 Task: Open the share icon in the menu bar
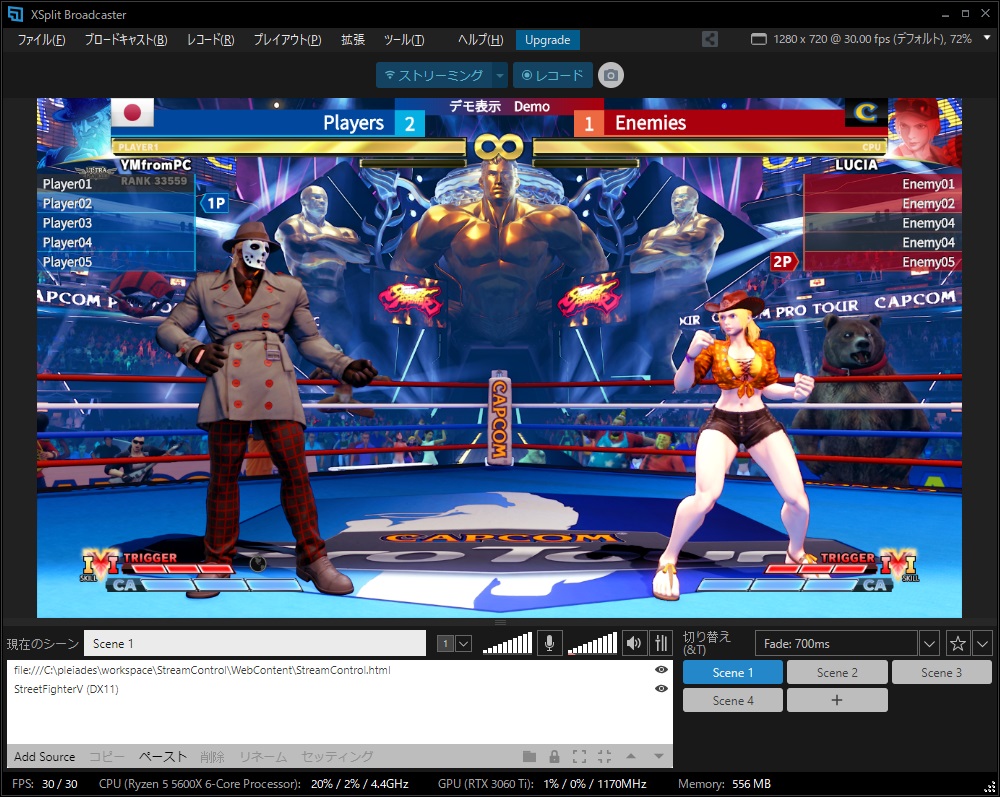[709, 39]
